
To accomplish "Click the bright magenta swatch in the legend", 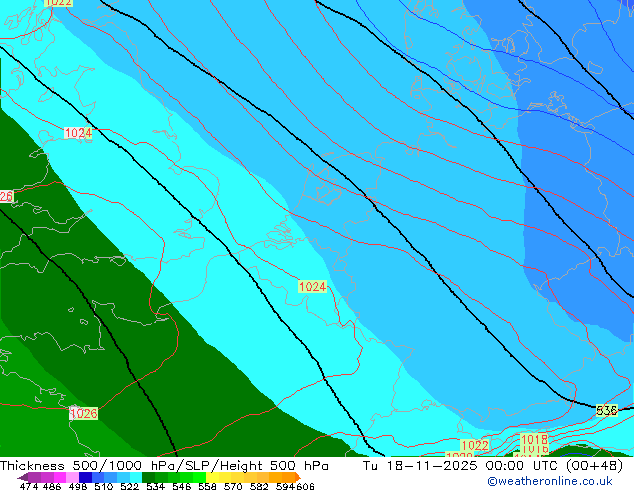I will pyautogui.click(x=59, y=477).
